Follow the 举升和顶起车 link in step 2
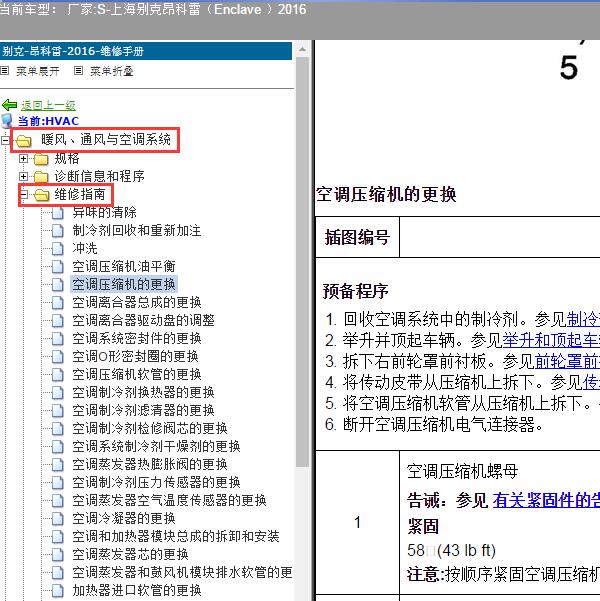The image size is (600, 601). [551, 340]
